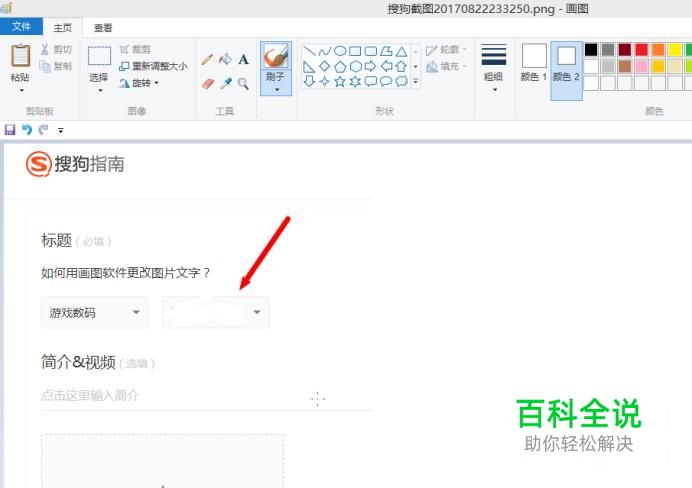Screen dimensions: 692x488
Task: Open the Paste dropdown arrow
Action: 21,90
